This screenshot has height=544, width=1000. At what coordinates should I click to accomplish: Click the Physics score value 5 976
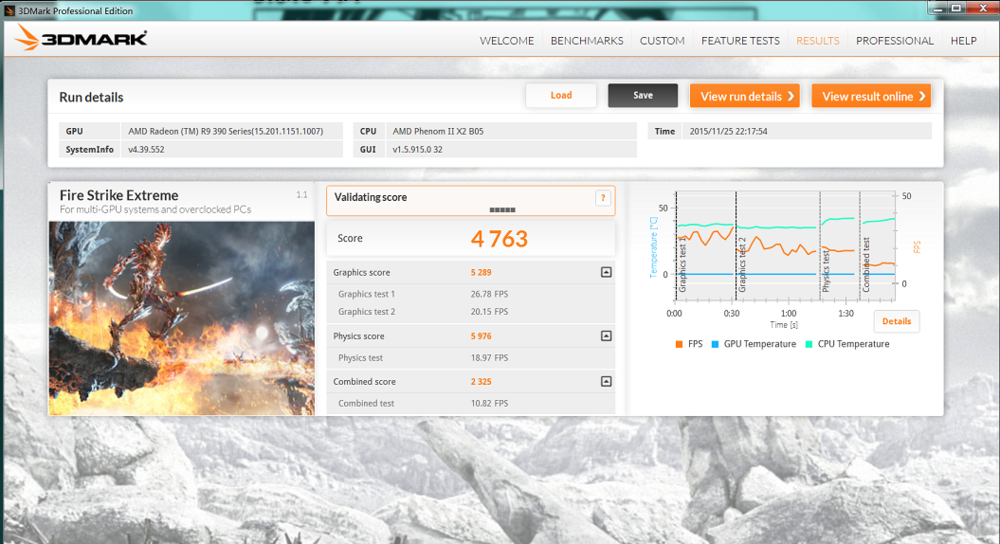481,336
